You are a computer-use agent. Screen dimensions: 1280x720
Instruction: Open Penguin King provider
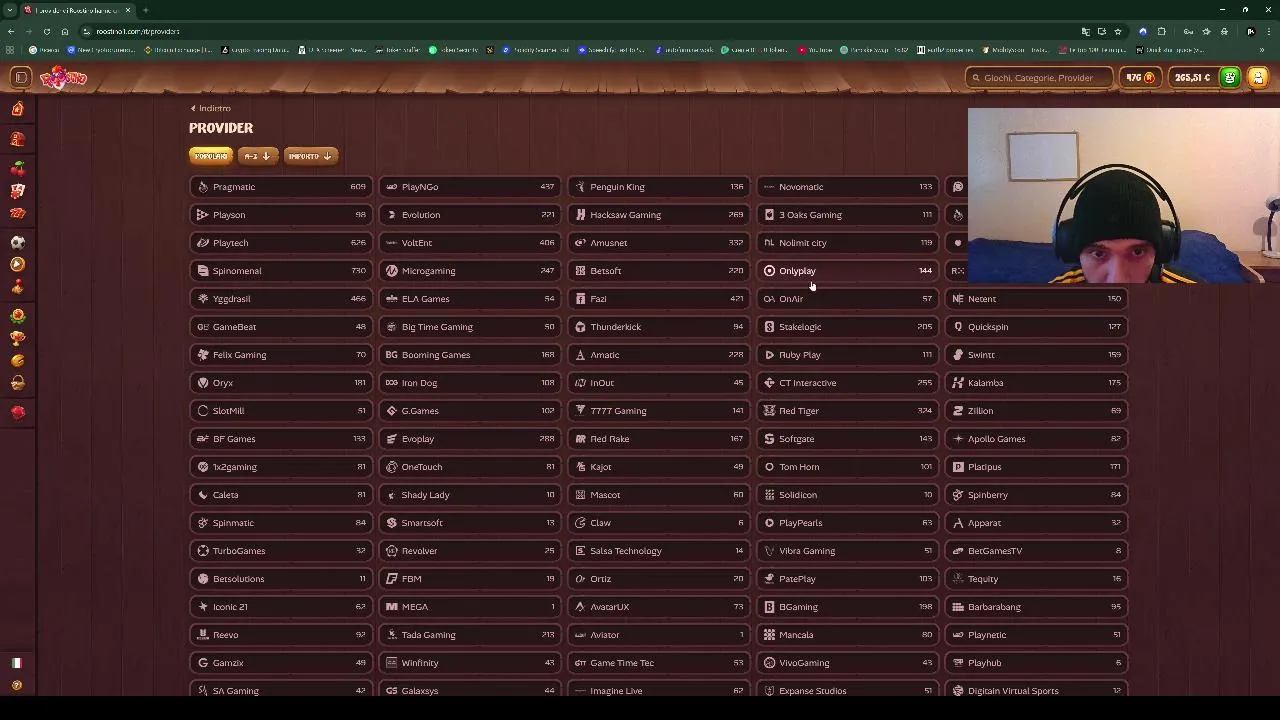(x=658, y=187)
